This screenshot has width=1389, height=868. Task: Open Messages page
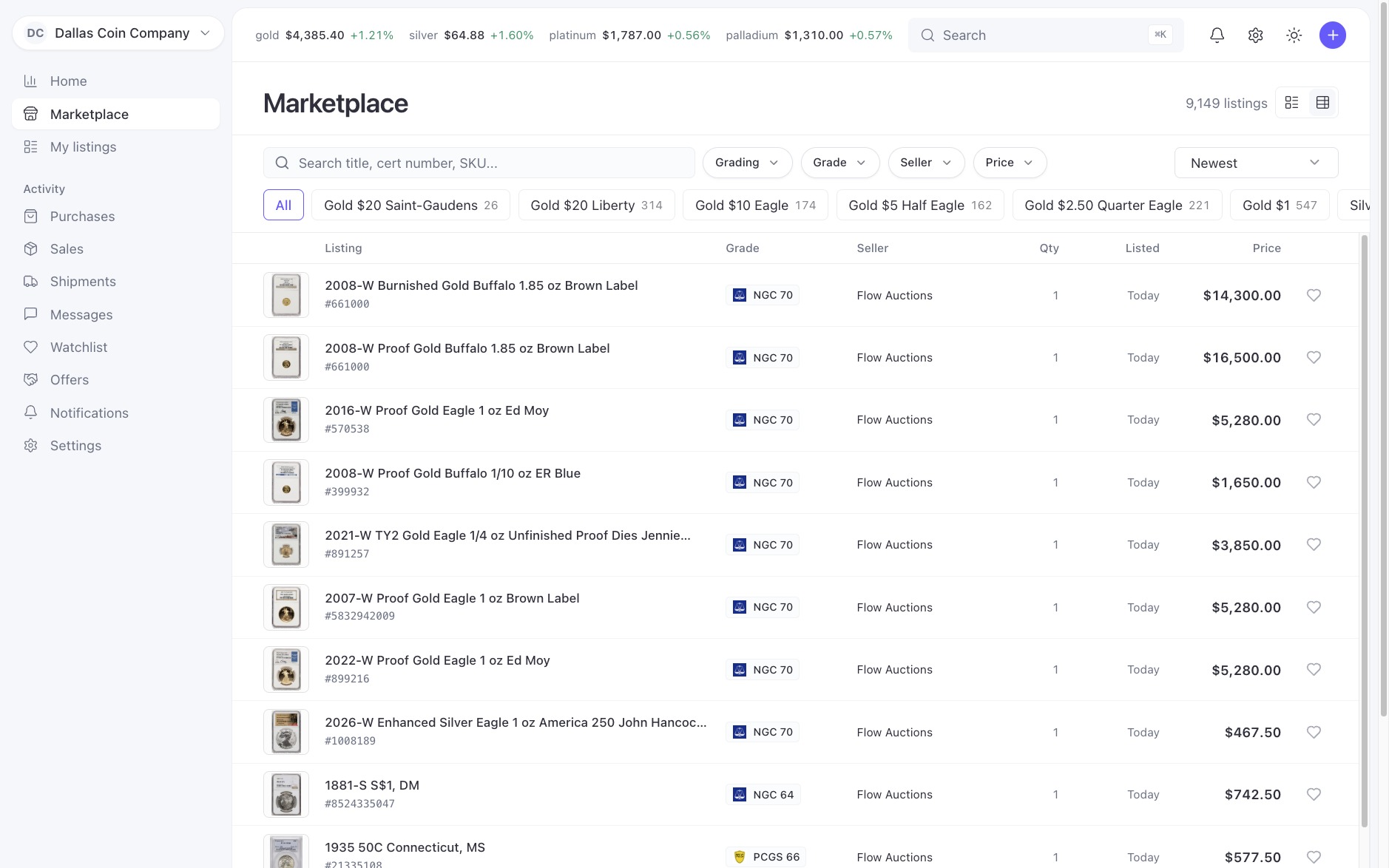click(x=115, y=315)
